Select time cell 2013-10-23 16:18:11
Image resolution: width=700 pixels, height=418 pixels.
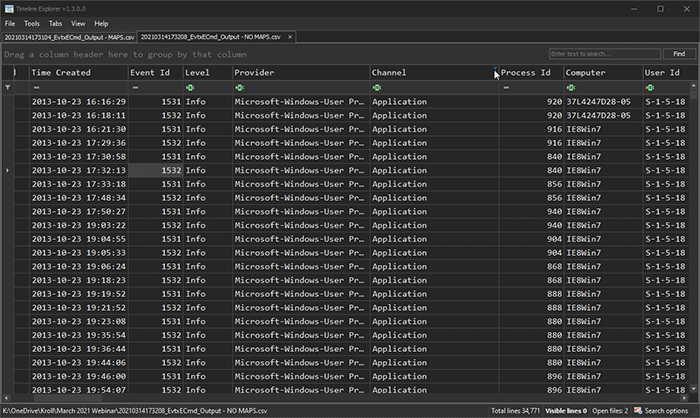[79, 116]
